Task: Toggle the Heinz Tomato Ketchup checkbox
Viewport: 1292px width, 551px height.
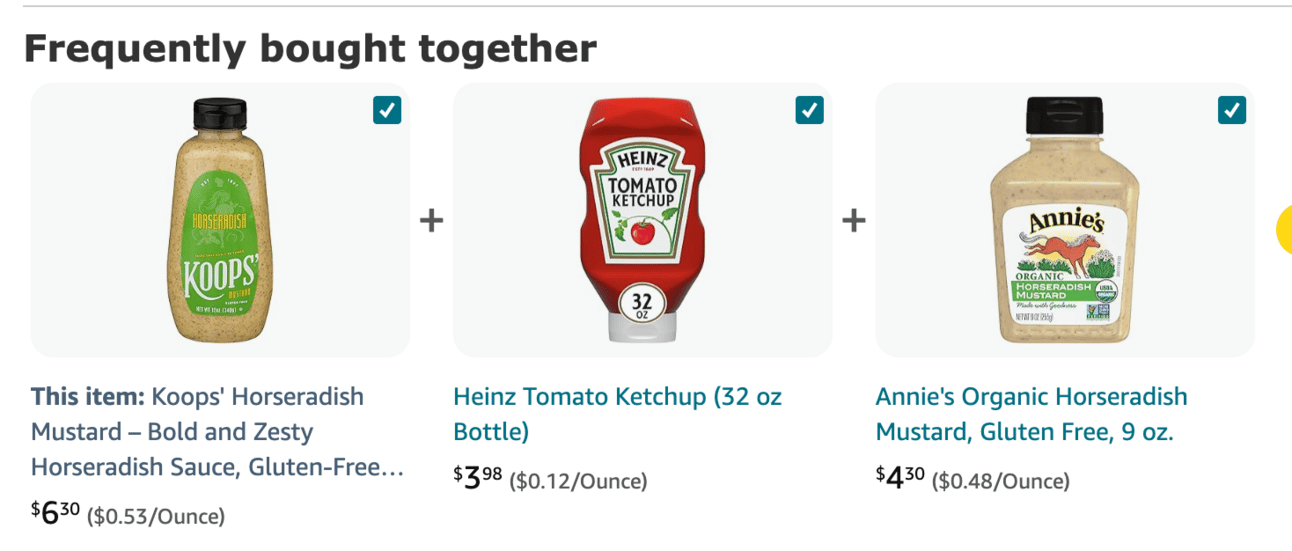Action: click(x=809, y=110)
